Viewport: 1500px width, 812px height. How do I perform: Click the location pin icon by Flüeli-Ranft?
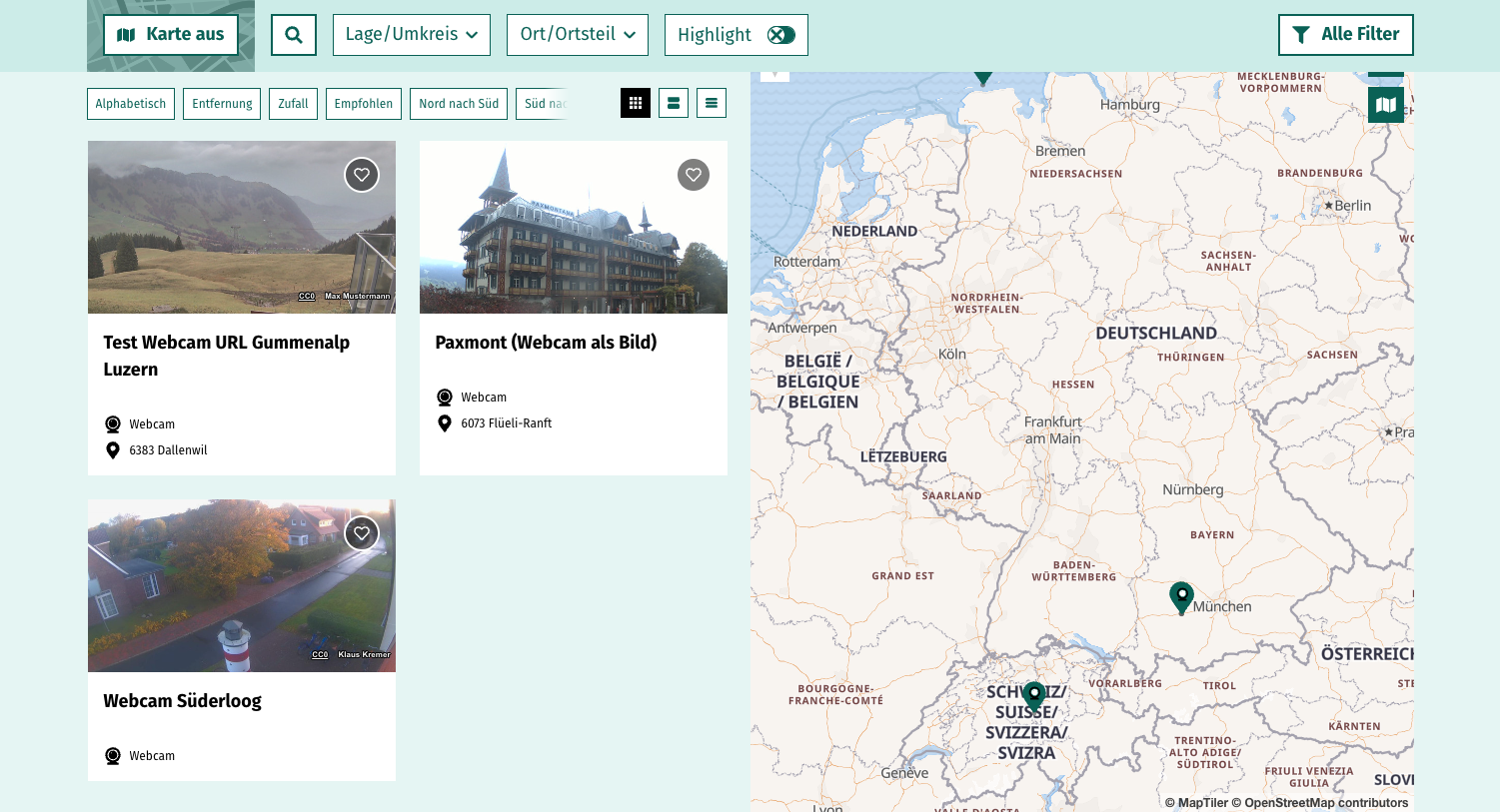[x=445, y=423]
